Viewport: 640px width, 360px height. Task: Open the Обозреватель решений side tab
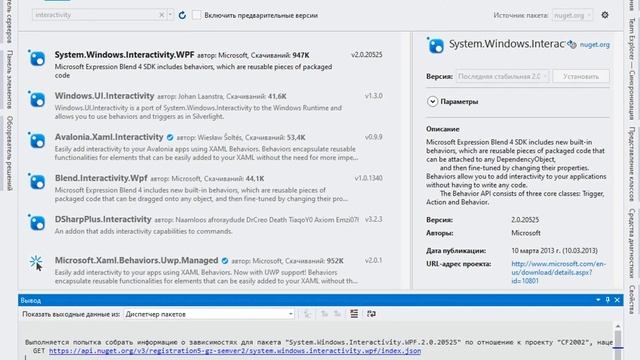tap(9, 153)
